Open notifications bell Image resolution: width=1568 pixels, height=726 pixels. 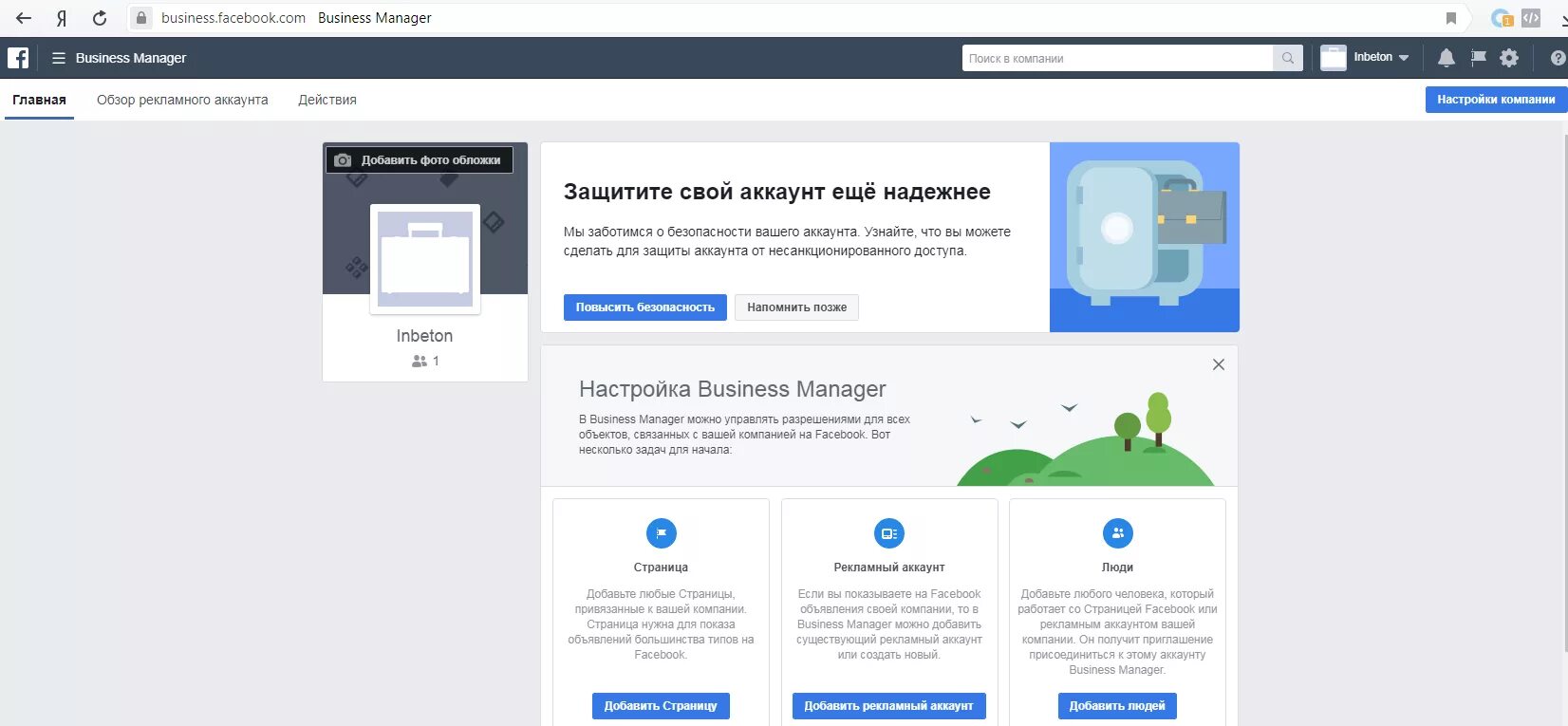point(1446,58)
